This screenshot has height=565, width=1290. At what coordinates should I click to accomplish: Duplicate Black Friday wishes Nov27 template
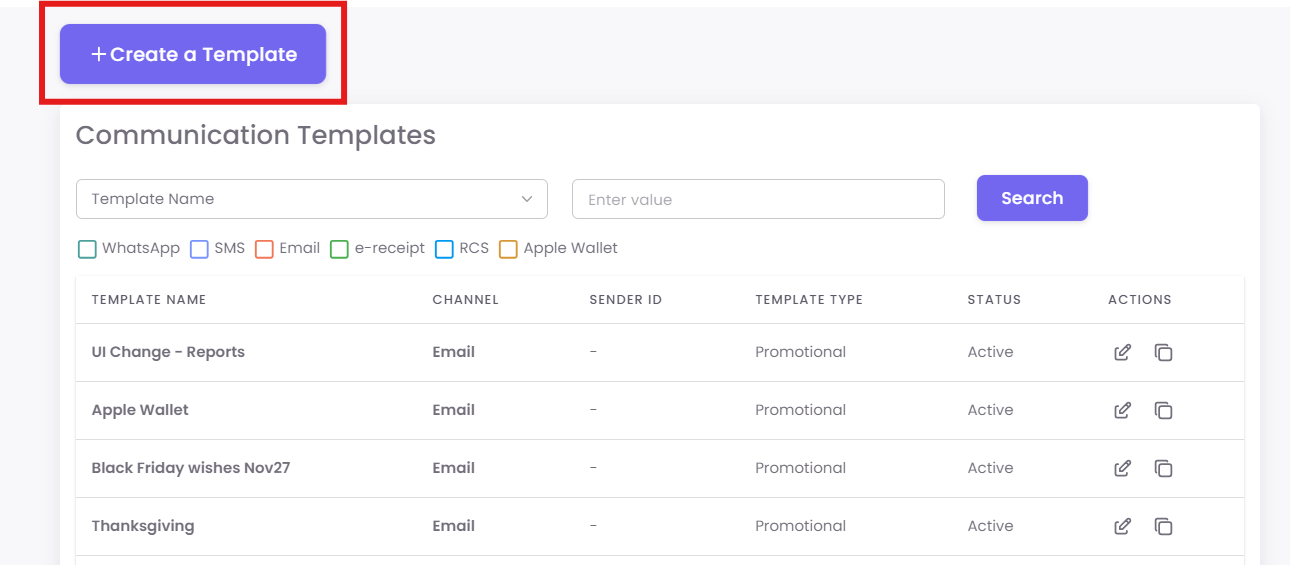[1163, 468]
